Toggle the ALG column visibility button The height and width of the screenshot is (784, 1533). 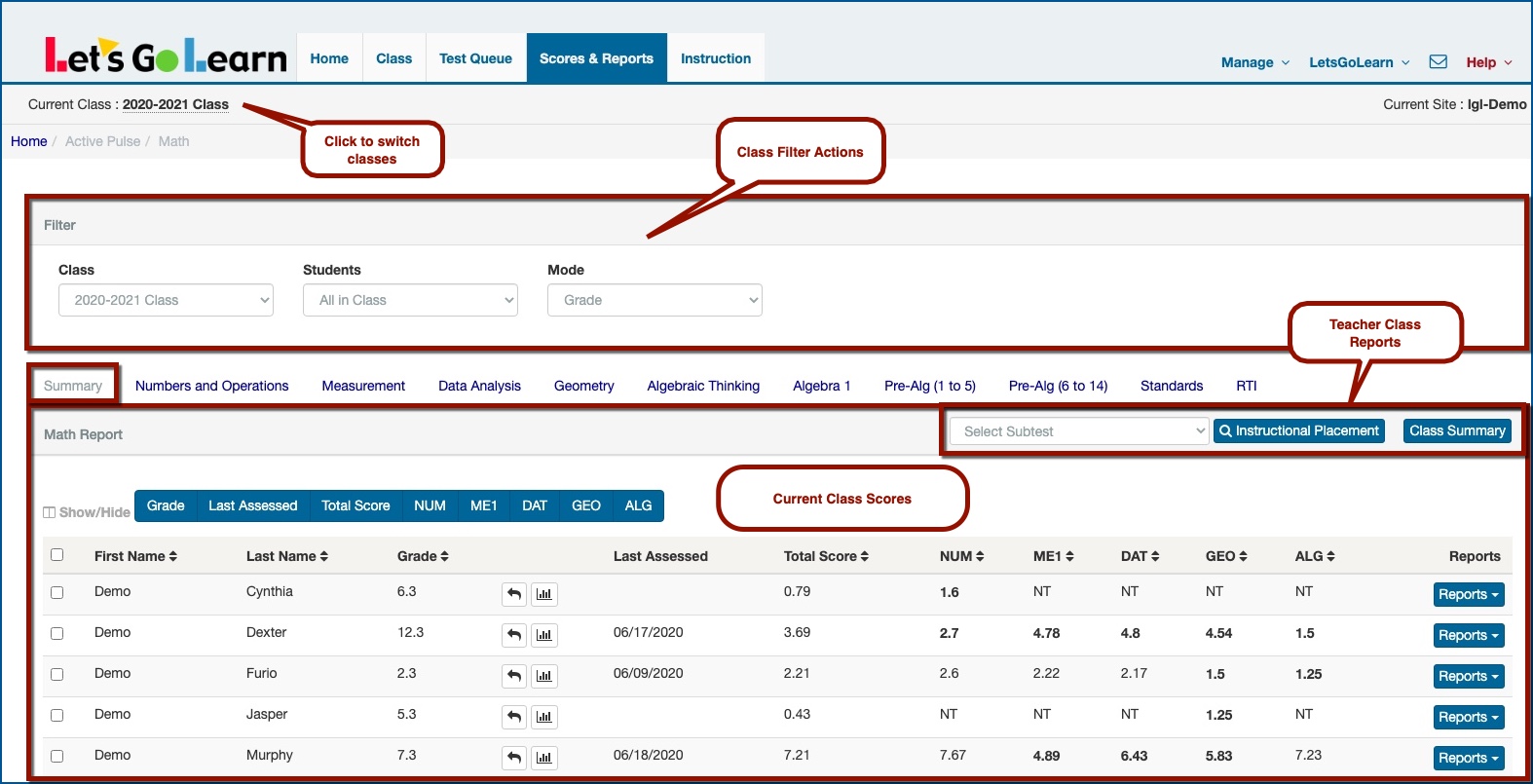tap(638, 505)
